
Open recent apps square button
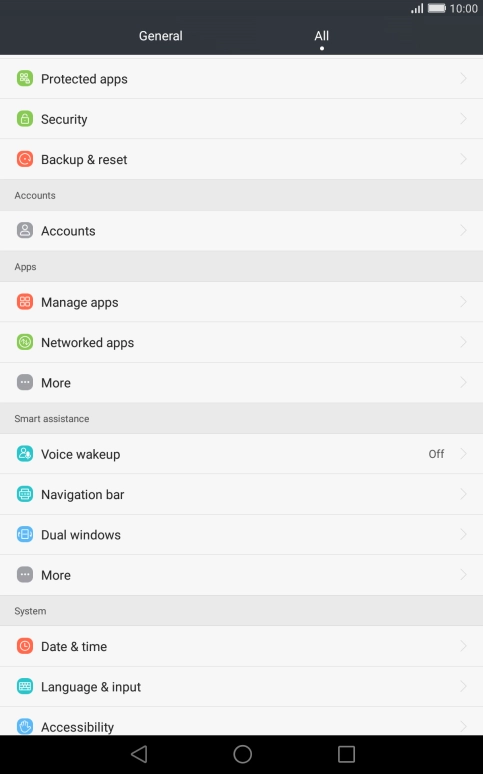pyautogui.click(x=346, y=754)
